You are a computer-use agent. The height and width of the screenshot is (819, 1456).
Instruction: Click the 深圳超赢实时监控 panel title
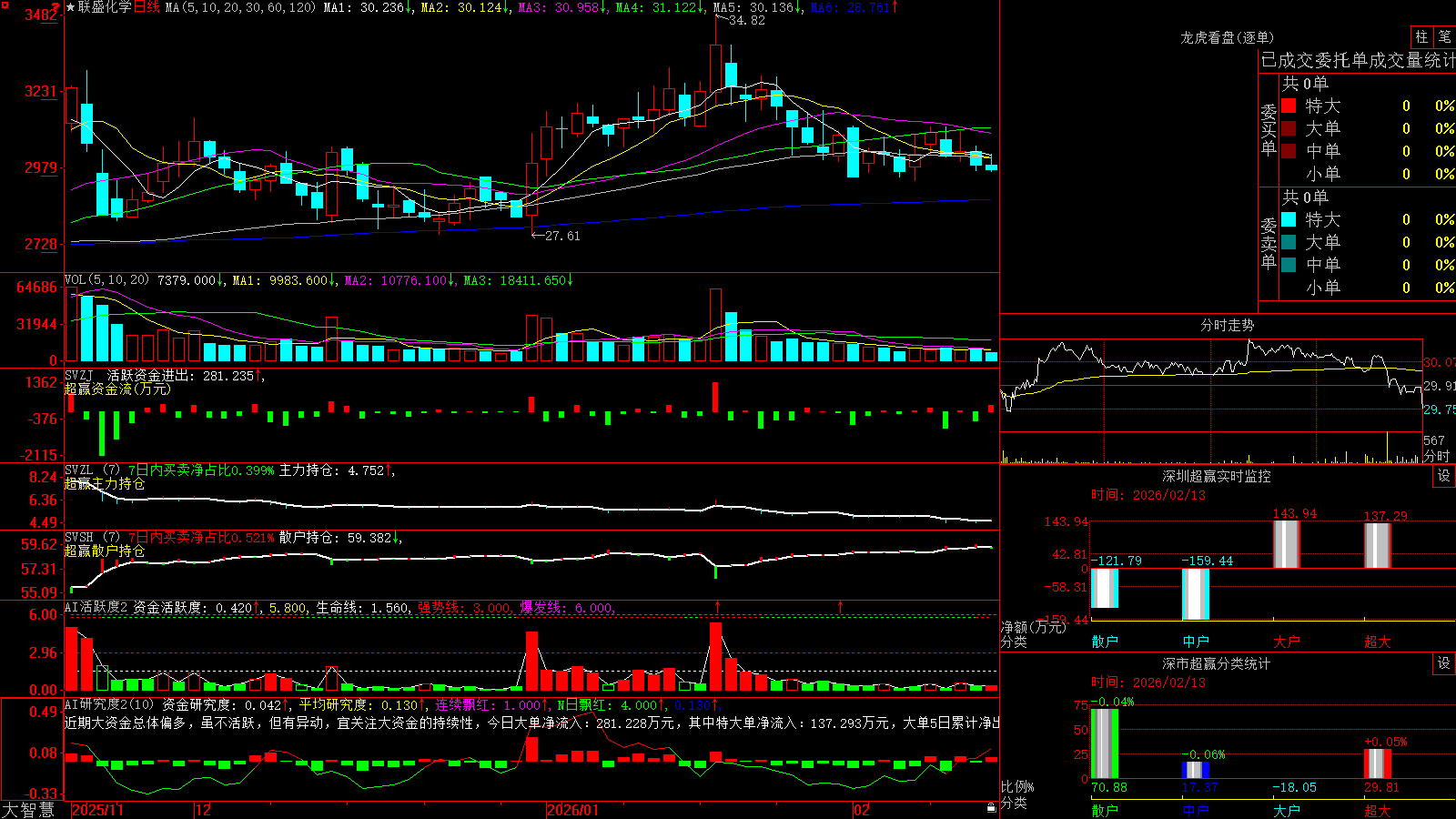1217,476
